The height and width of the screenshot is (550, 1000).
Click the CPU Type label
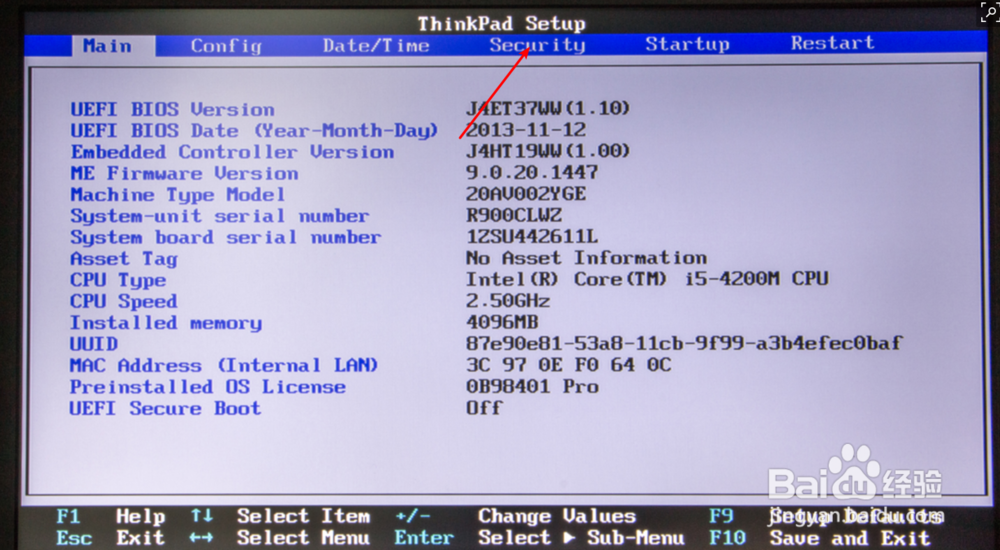coord(118,280)
